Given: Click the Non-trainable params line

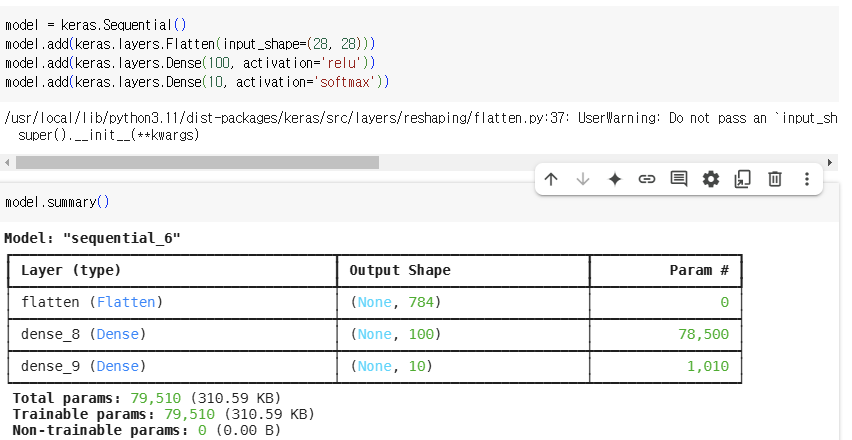Looking at the screenshot, I should (147, 430).
